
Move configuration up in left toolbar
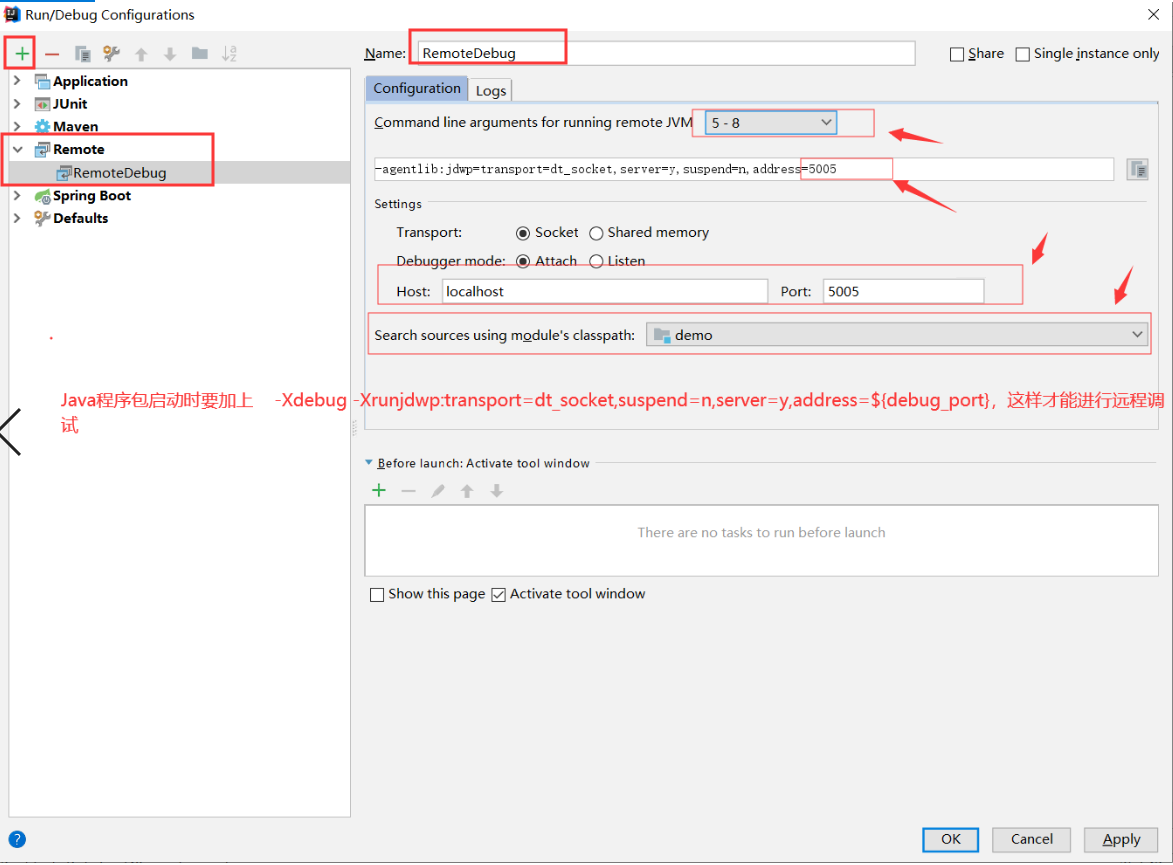[141, 54]
